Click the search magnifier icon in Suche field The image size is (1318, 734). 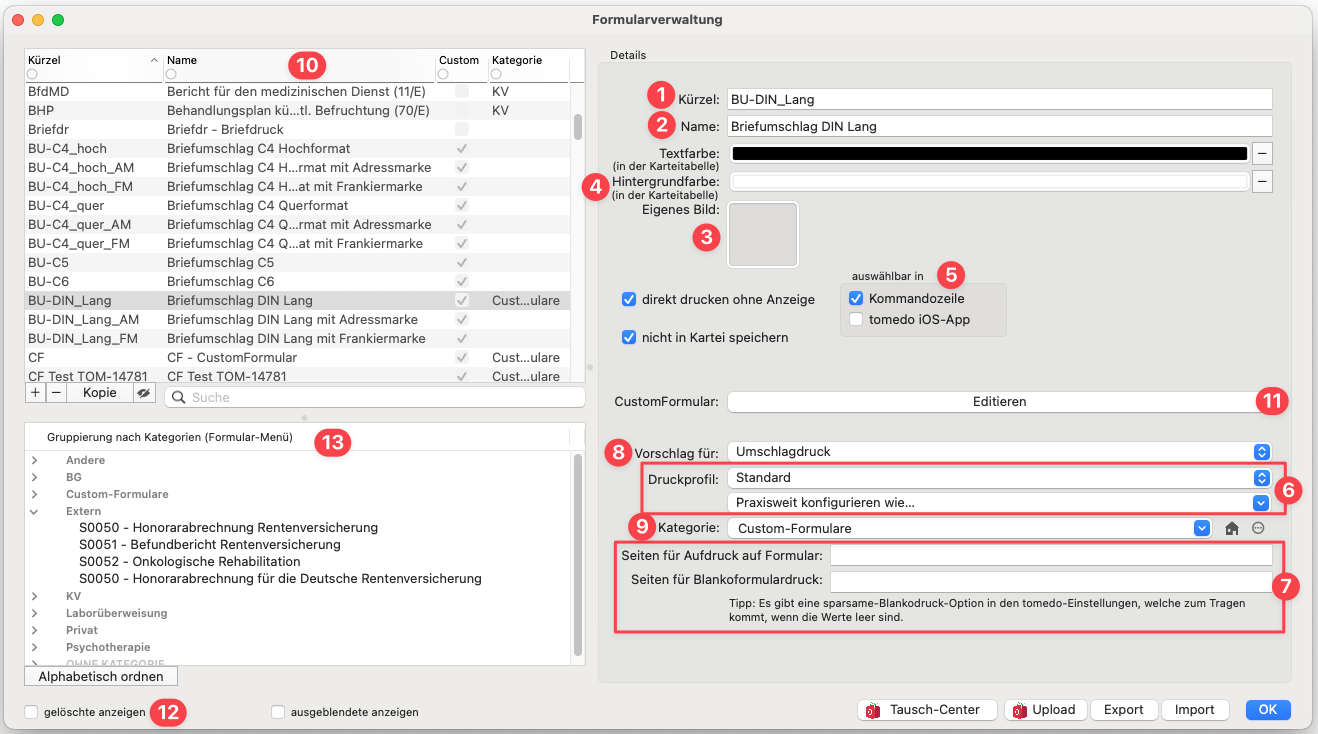pyautogui.click(x=178, y=397)
